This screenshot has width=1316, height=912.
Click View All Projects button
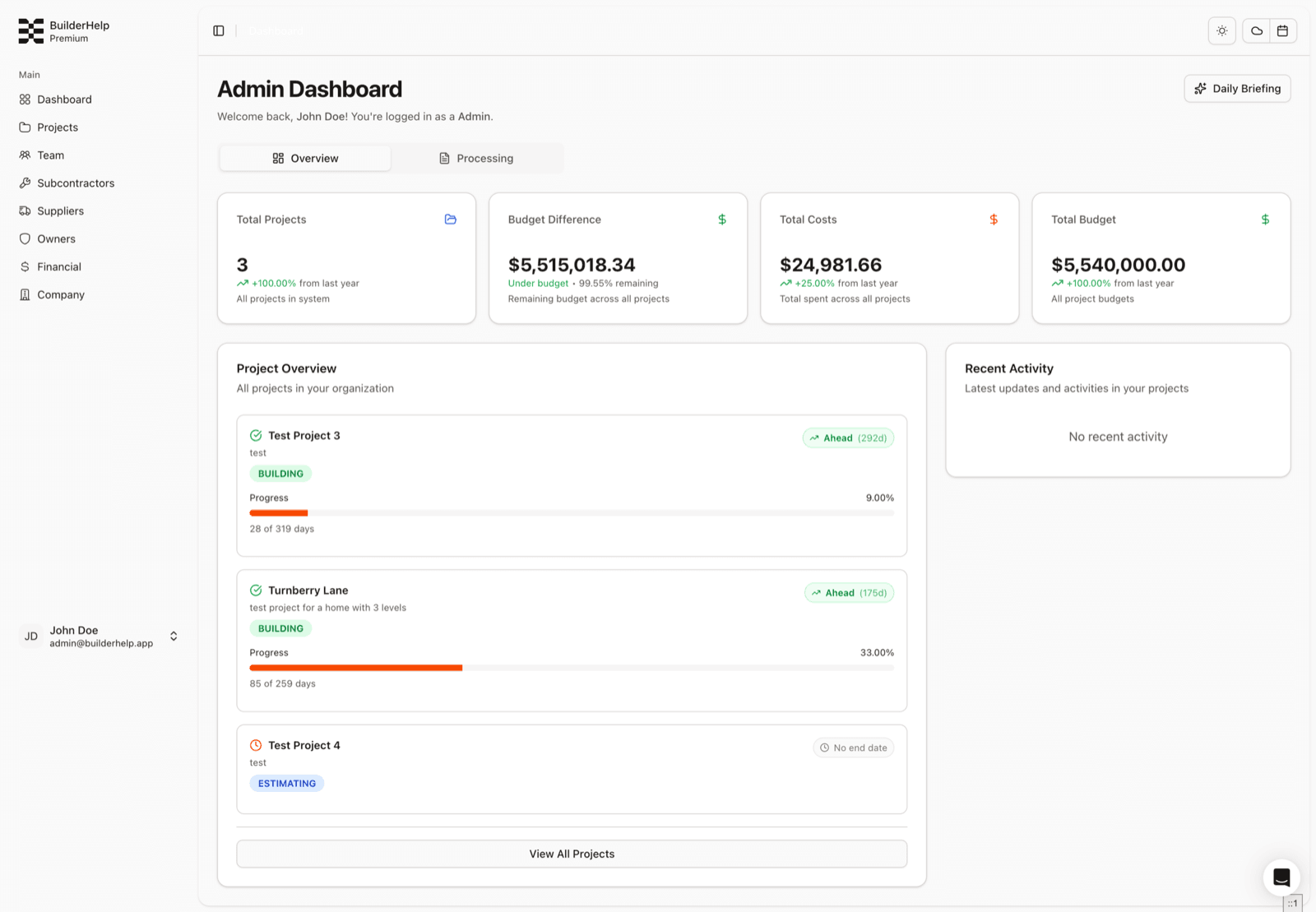[x=572, y=854]
